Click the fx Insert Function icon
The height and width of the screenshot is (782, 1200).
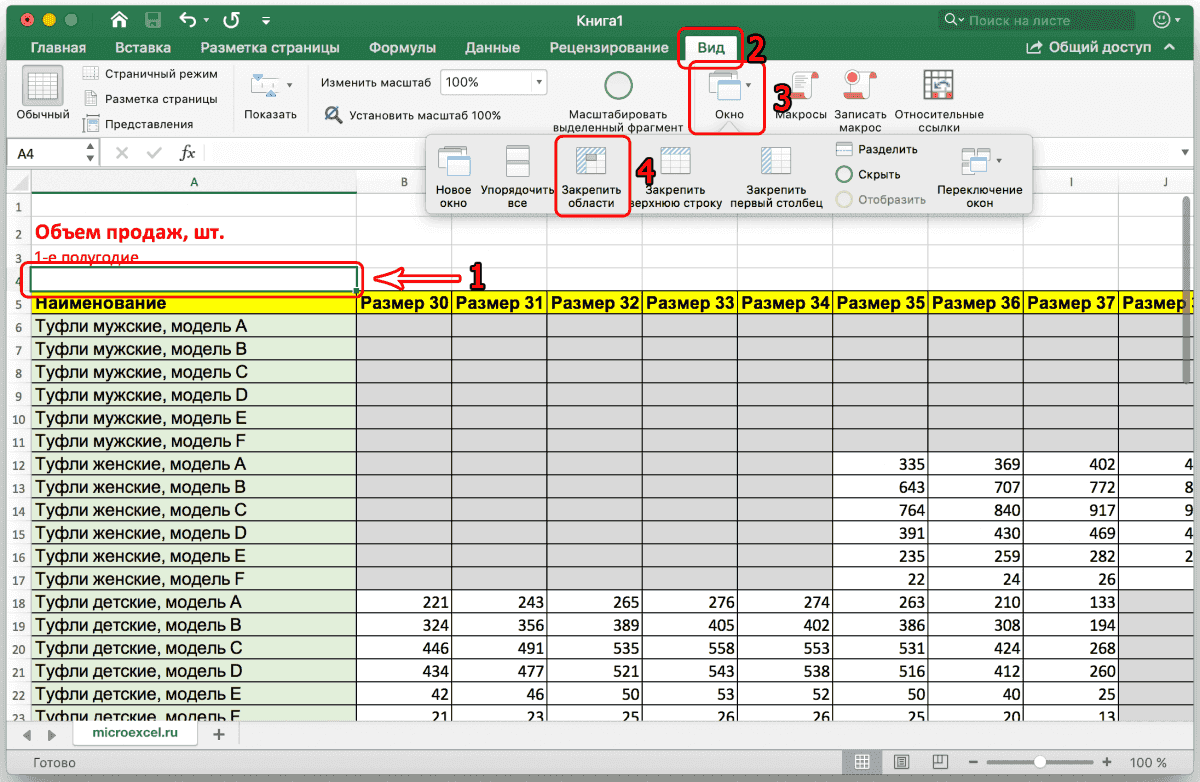[188, 152]
